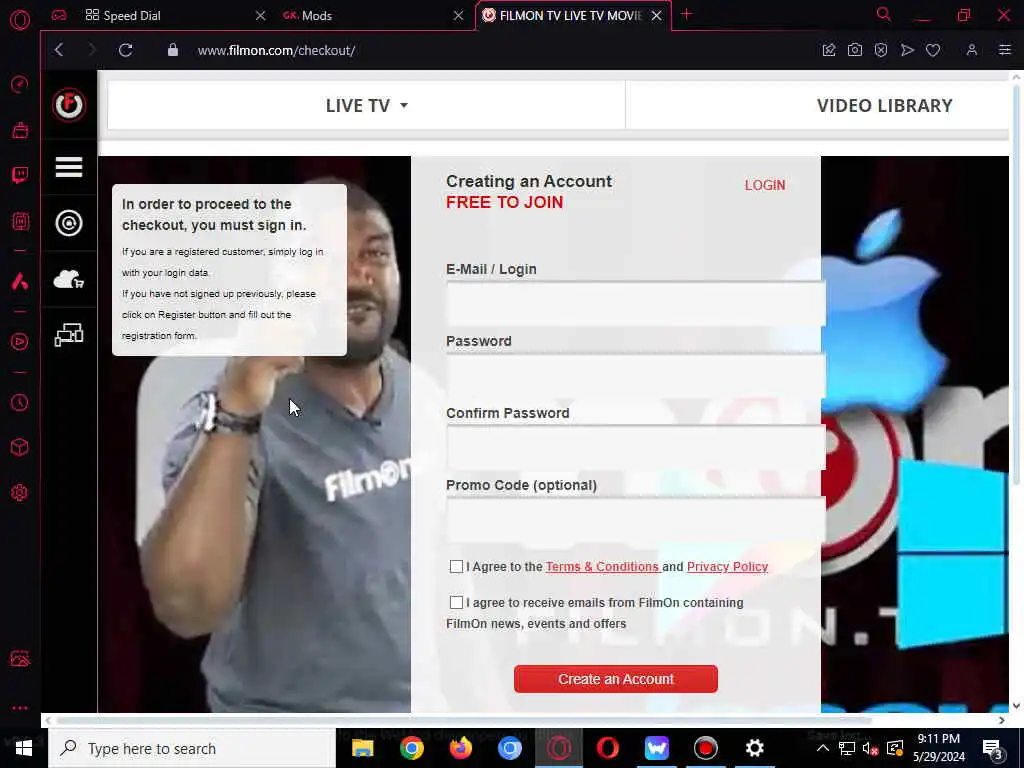1024x768 pixels.
Task: Click the address bar URL
Action: tap(276, 50)
